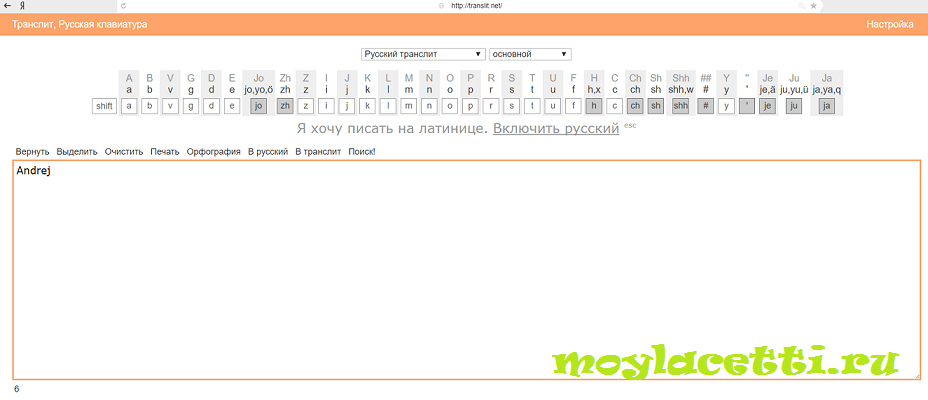The image size is (928, 400).
Task: Click the reload page icon
Action: point(123,6)
